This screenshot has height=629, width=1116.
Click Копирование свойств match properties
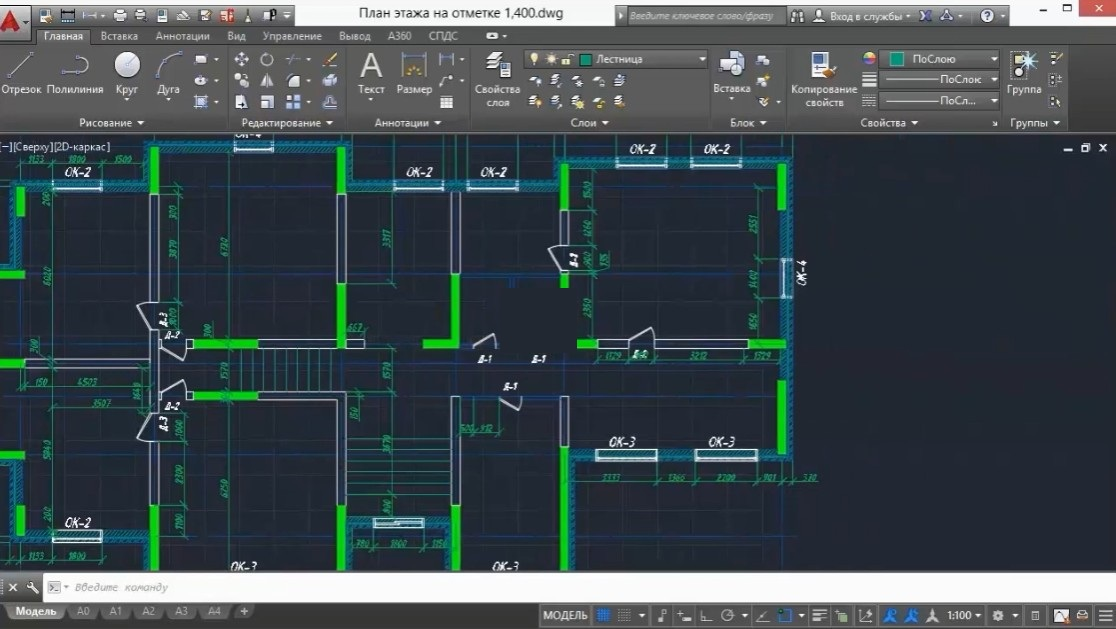823,79
